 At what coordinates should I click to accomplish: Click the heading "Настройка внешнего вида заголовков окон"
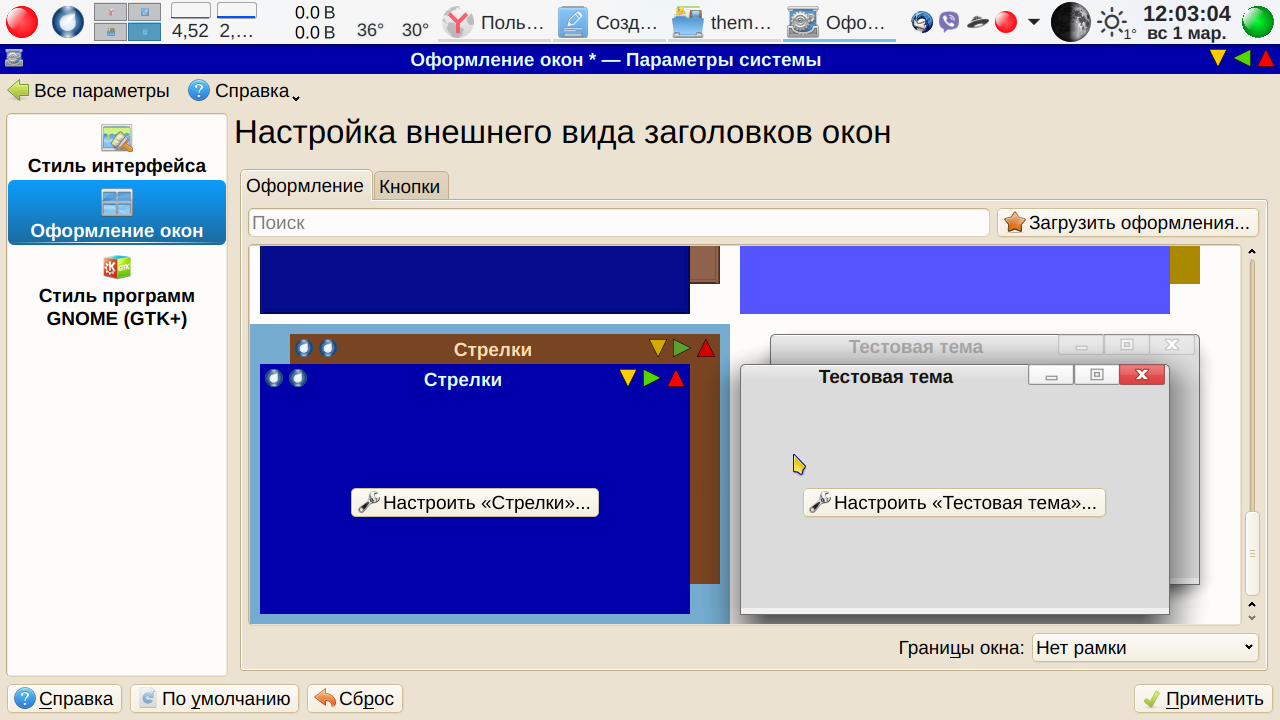click(562, 132)
